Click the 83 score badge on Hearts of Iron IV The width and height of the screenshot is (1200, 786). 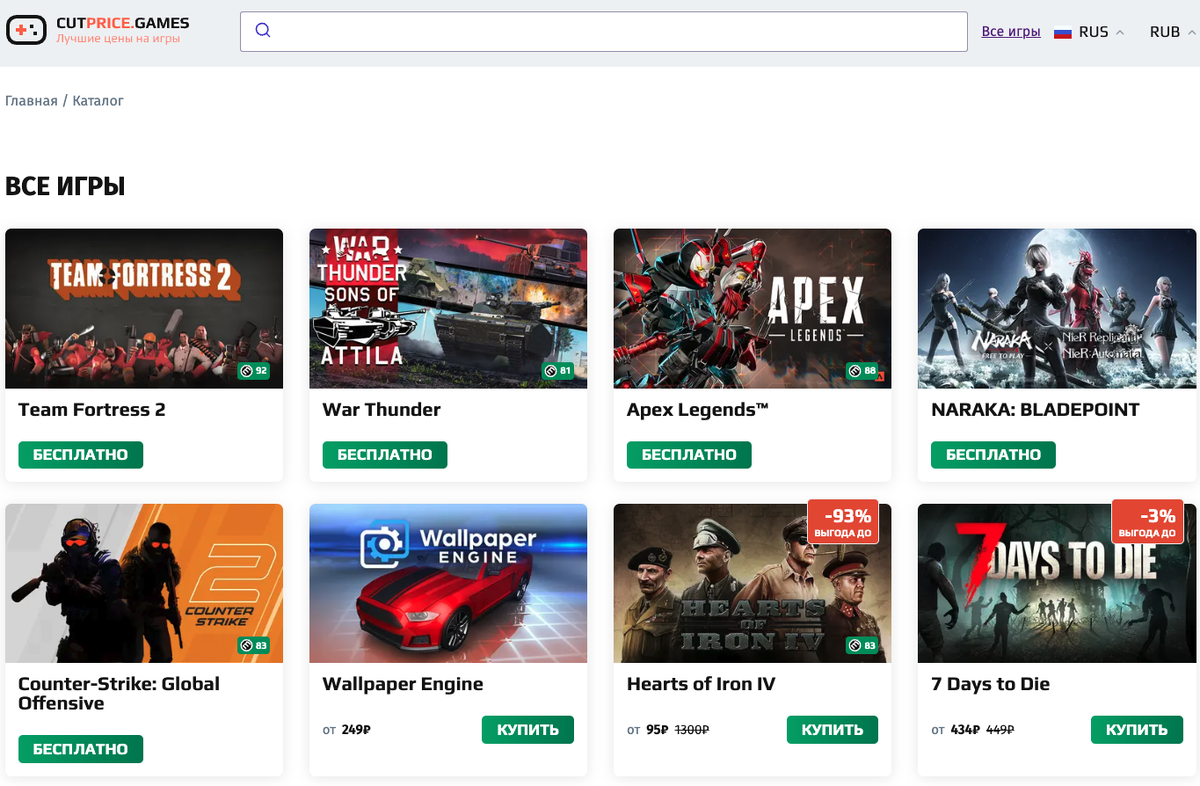[x=862, y=645]
